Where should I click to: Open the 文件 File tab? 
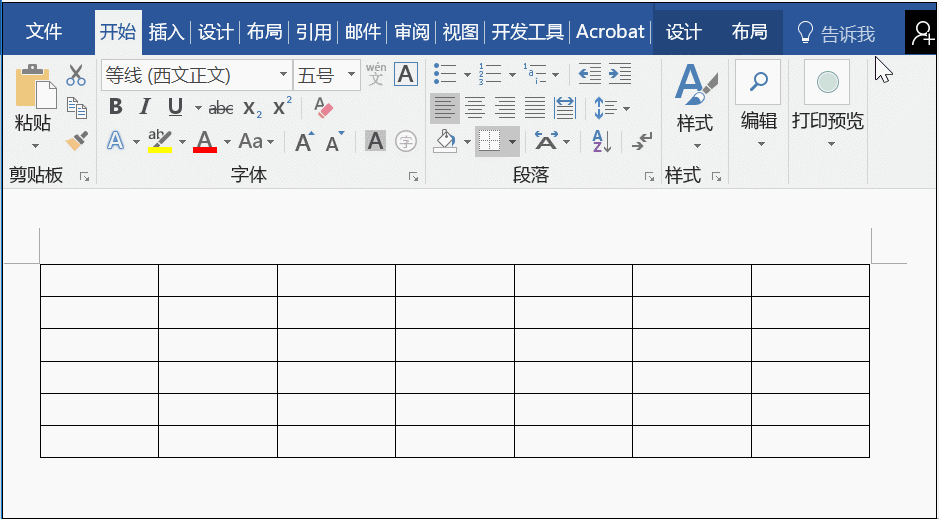click(43, 32)
